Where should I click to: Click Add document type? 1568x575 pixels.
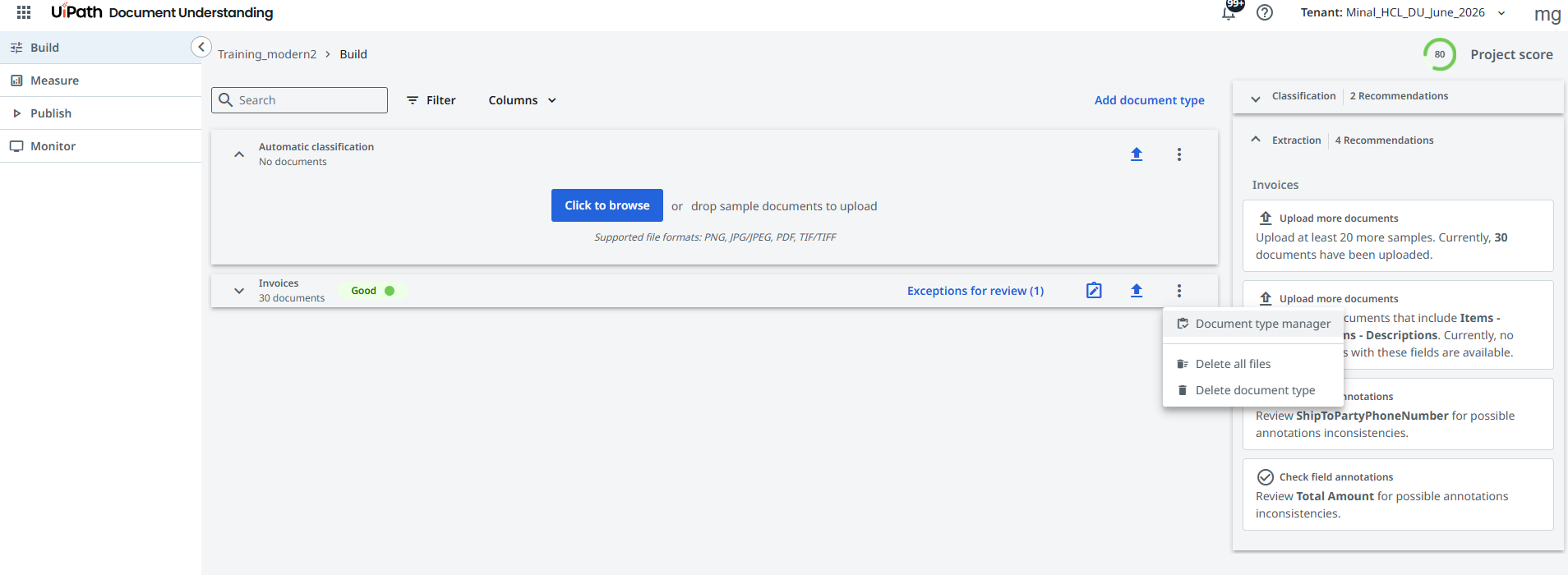(x=1149, y=100)
